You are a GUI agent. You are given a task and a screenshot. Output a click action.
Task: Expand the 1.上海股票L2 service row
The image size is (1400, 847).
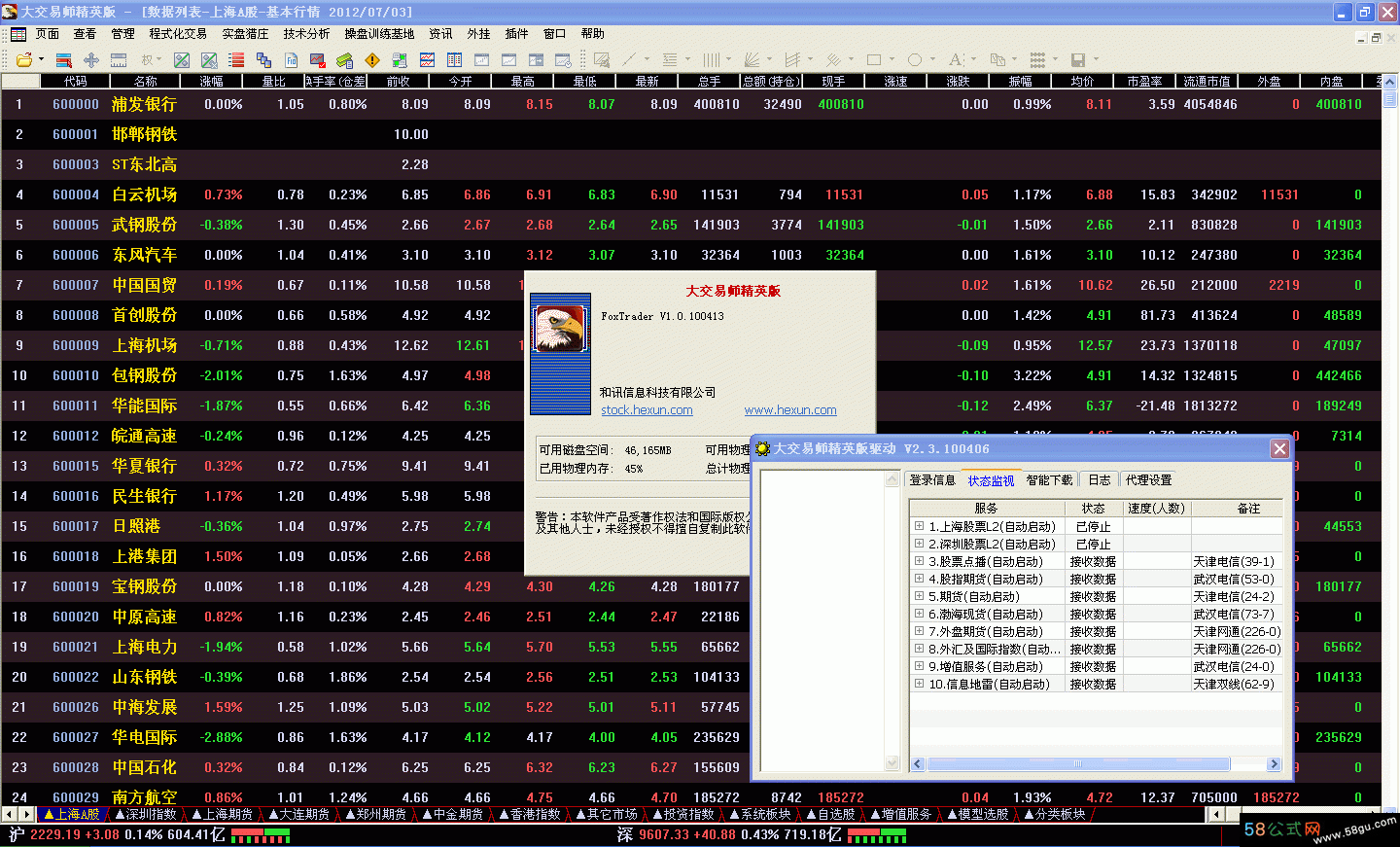[x=919, y=526]
